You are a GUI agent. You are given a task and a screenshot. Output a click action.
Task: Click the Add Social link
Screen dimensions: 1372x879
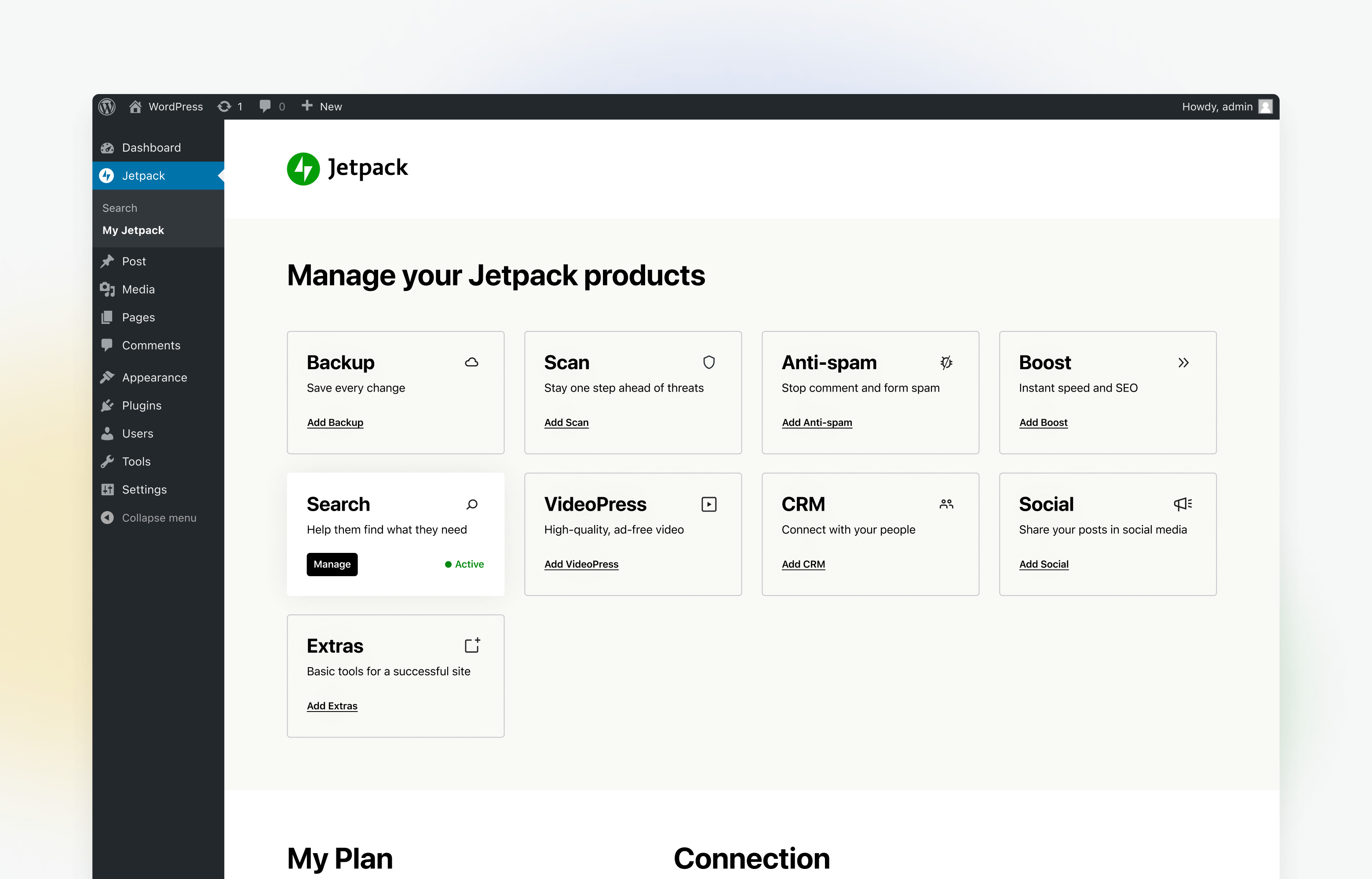(1044, 564)
